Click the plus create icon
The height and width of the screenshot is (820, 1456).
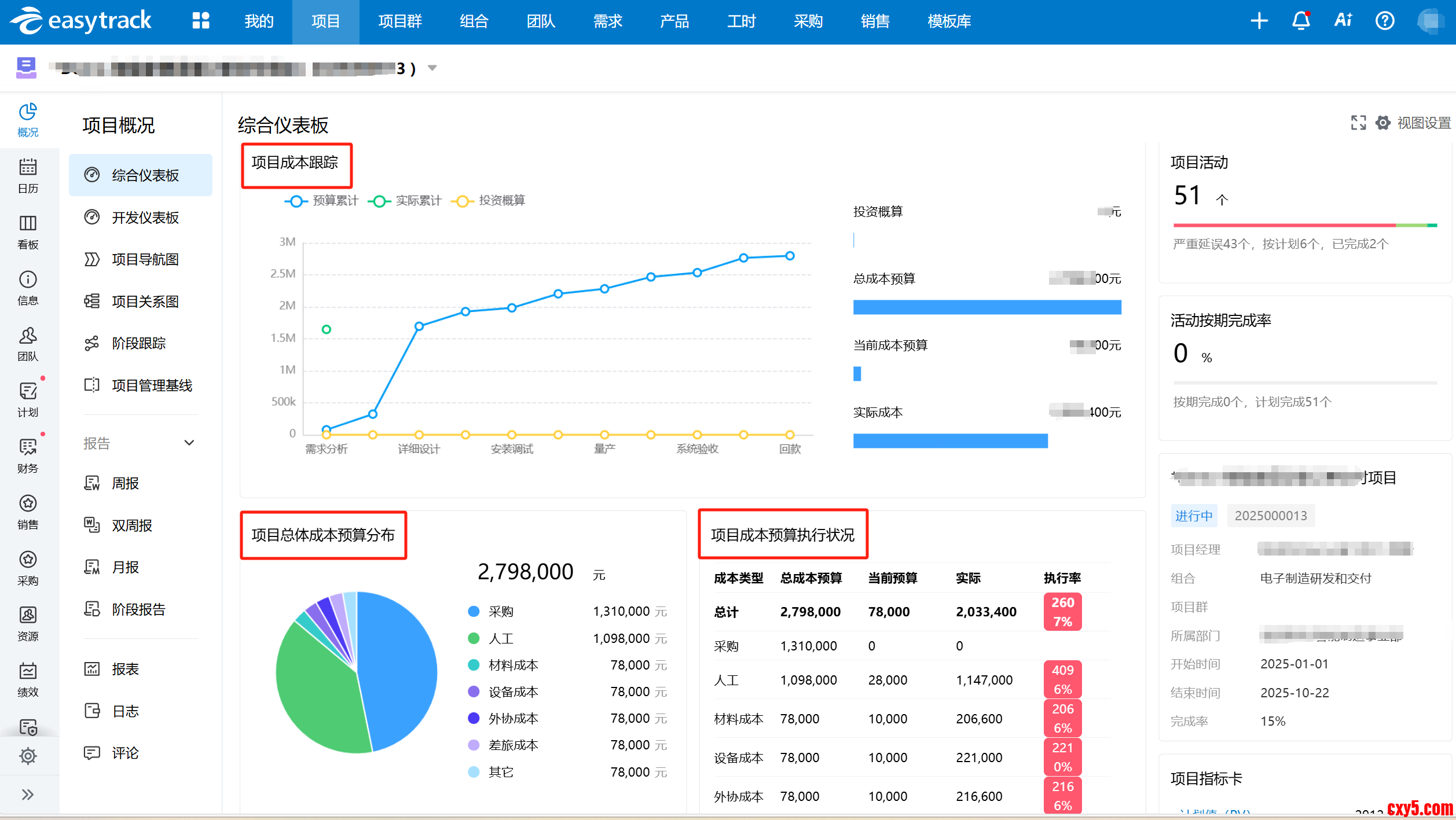pyautogui.click(x=1259, y=21)
